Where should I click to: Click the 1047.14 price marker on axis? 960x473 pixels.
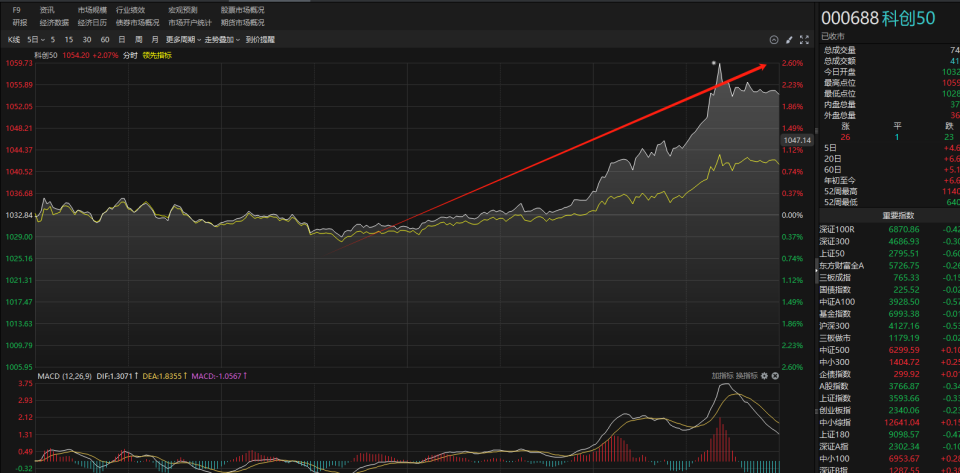click(x=797, y=141)
